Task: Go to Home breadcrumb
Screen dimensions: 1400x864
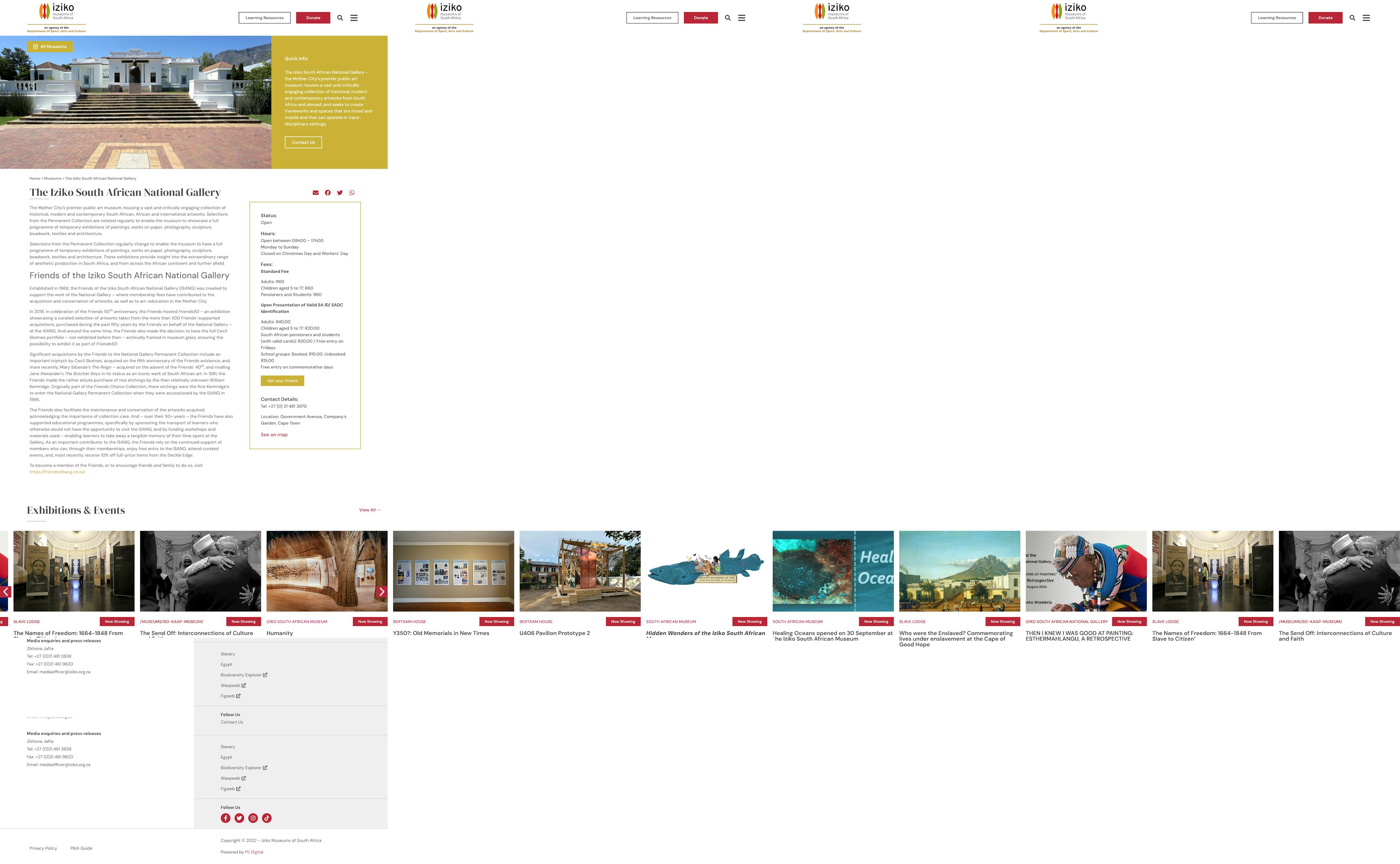Action: pyautogui.click(x=35, y=178)
